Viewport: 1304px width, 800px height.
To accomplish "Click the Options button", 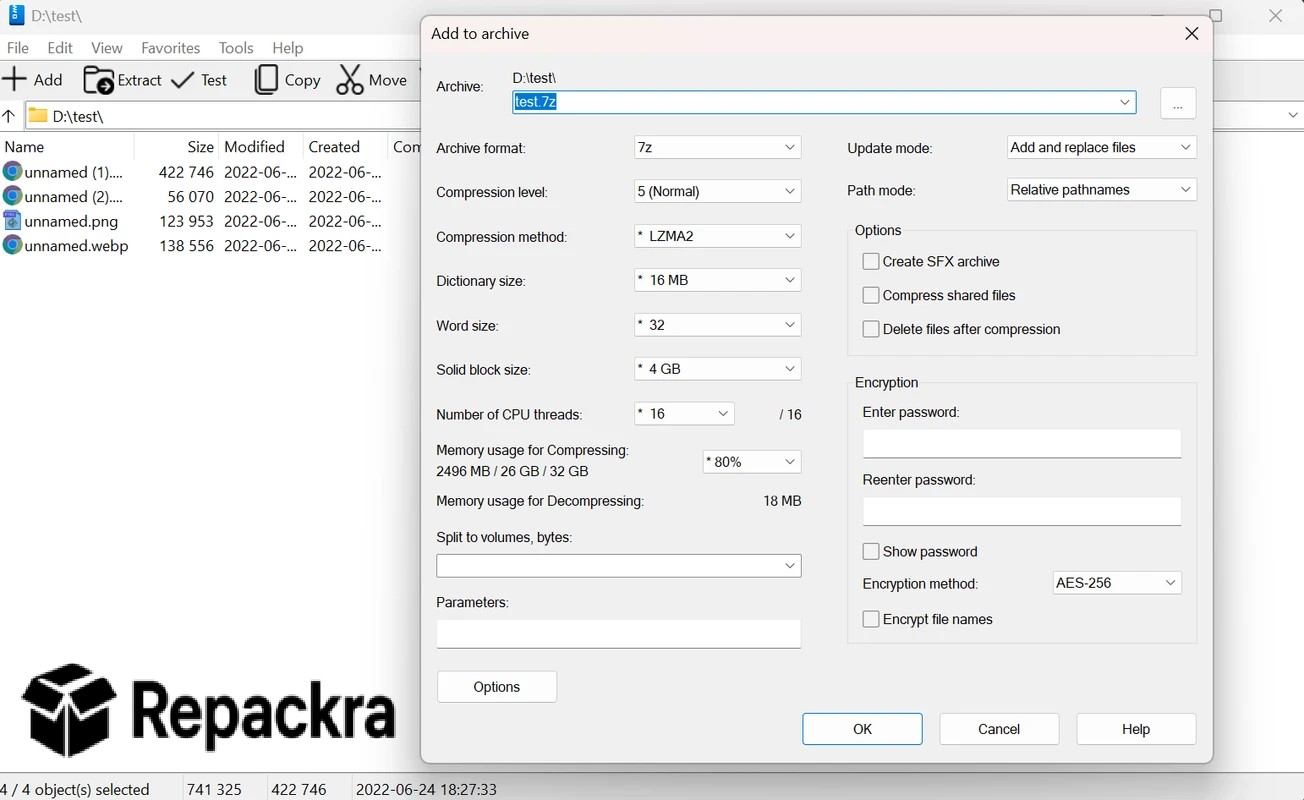I will tap(497, 687).
